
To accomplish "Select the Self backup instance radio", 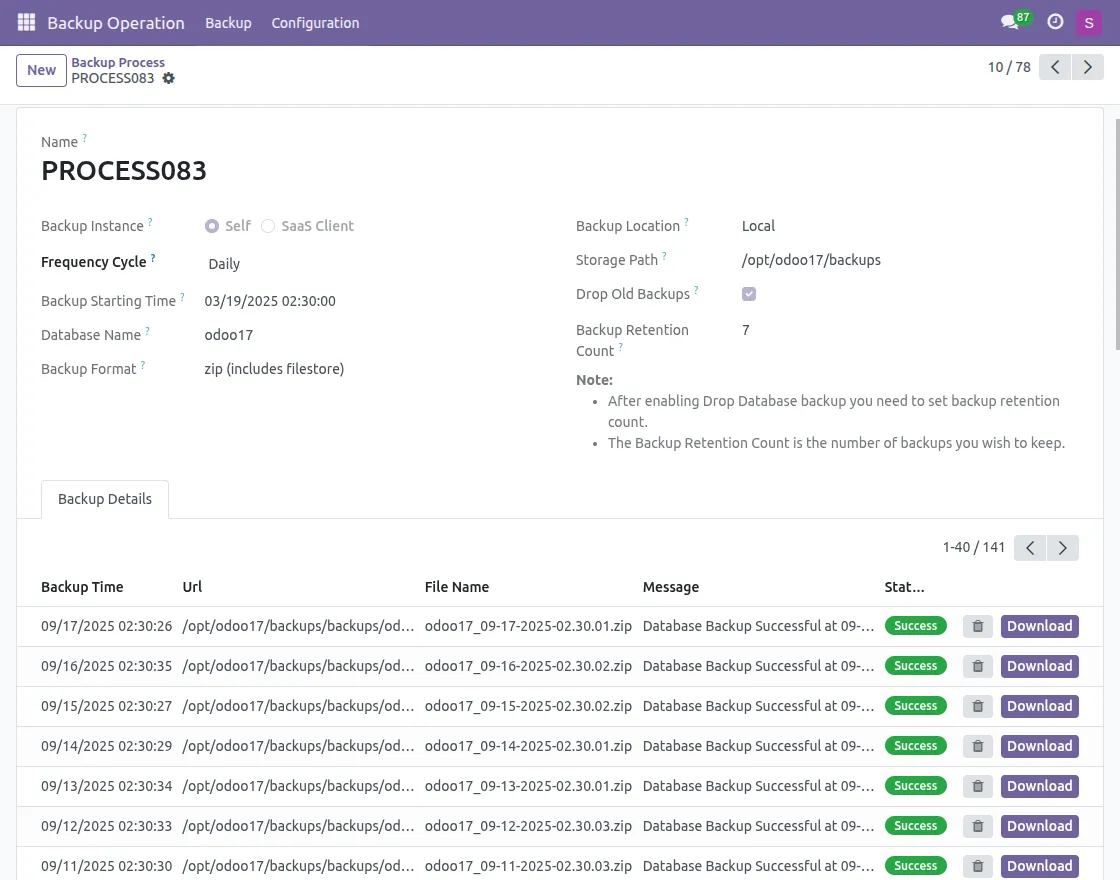I will click(x=210, y=226).
